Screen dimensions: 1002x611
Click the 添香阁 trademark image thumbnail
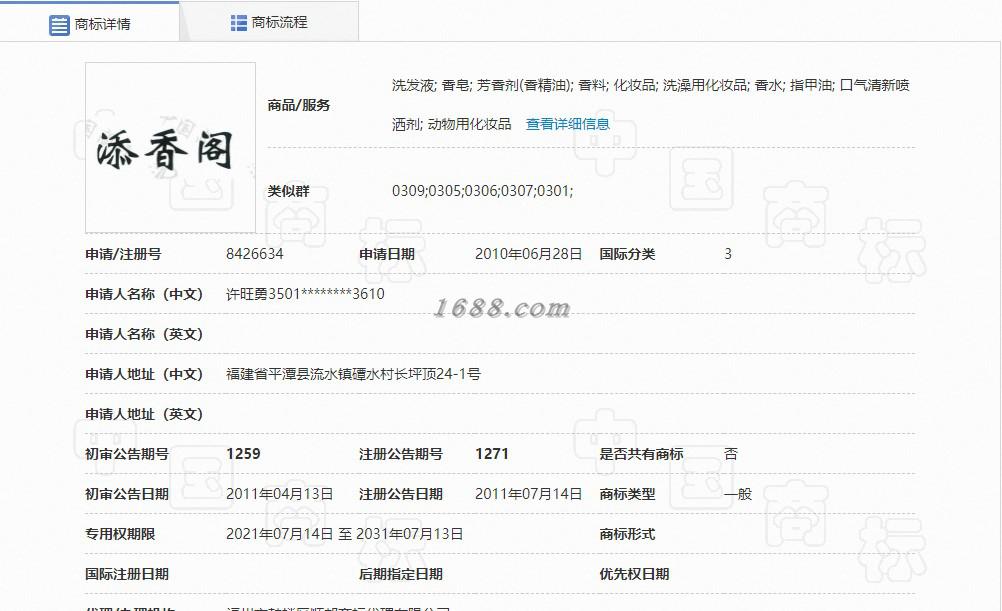pyautogui.click(x=171, y=148)
